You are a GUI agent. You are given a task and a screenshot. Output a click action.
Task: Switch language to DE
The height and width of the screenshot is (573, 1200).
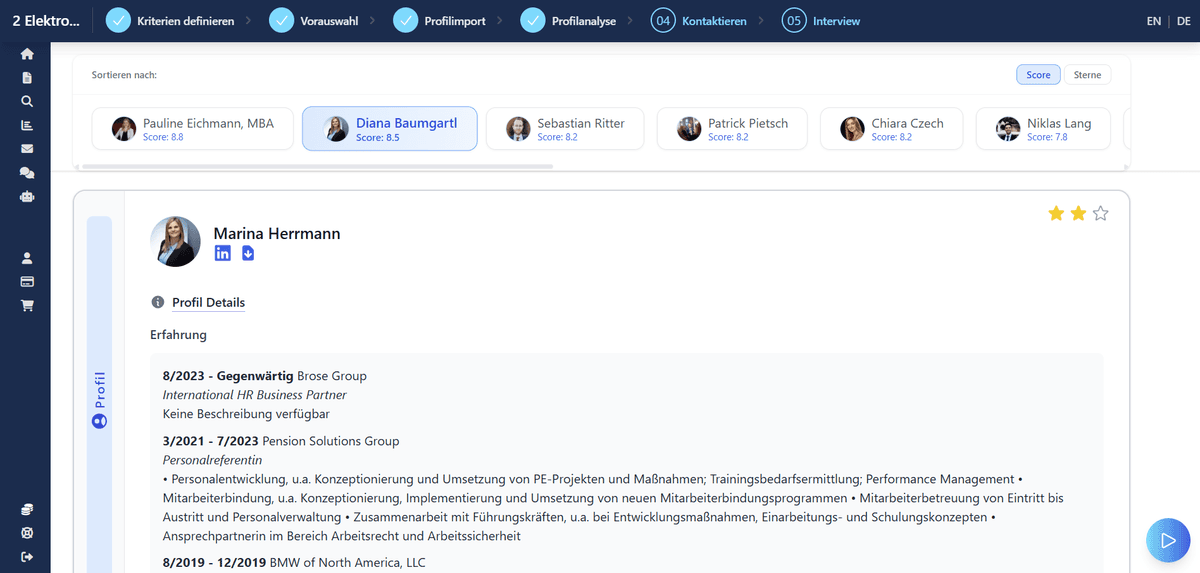coord(1183,21)
